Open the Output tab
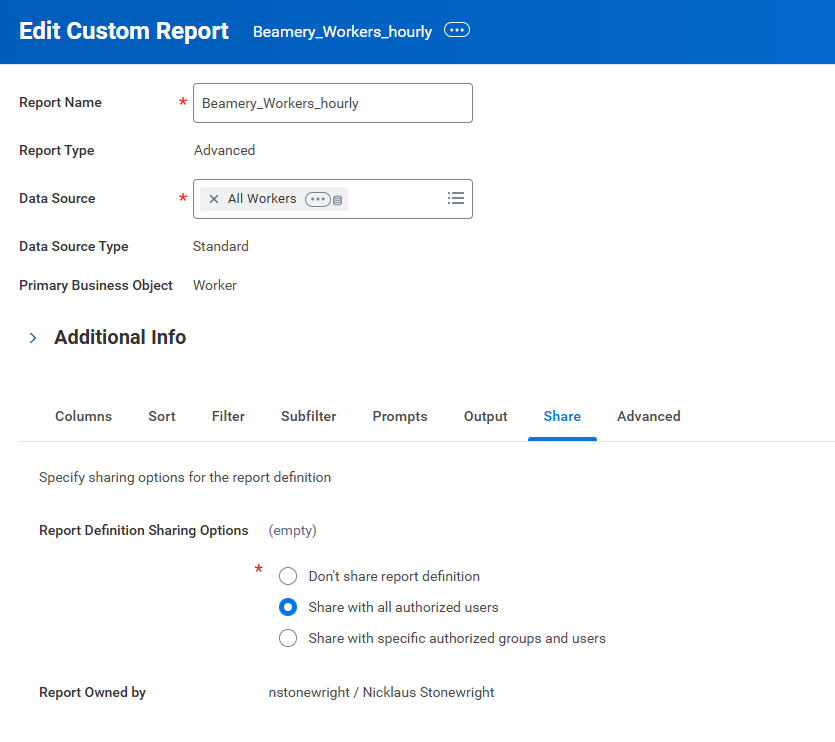 pos(486,416)
